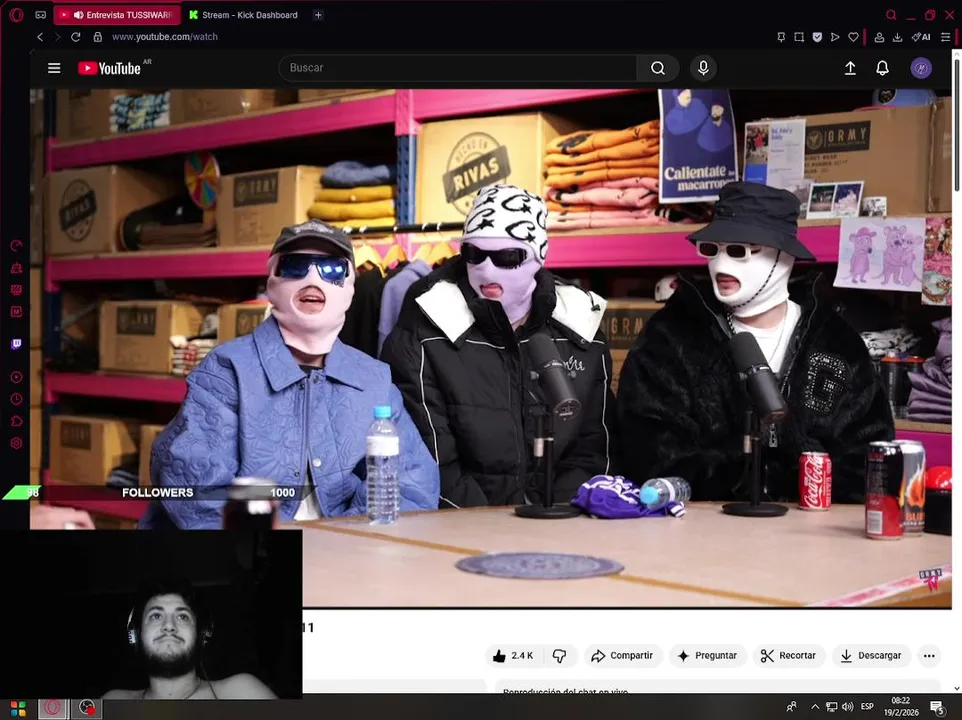This screenshot has width=962, height=720.
Task: Open Opera GX from the taskbar
Action: [x=52, y=708]
